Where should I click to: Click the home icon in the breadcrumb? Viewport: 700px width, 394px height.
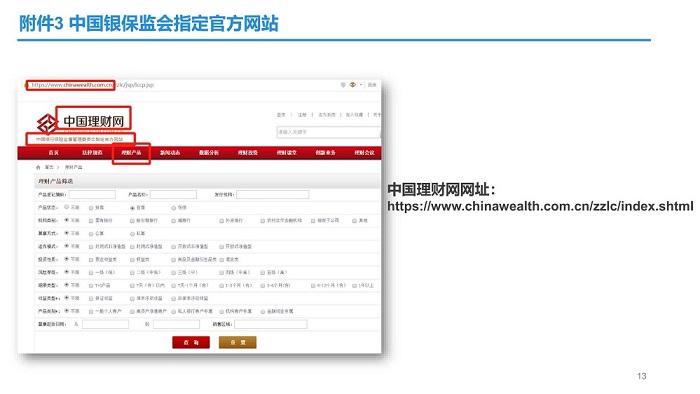[38, 167]
